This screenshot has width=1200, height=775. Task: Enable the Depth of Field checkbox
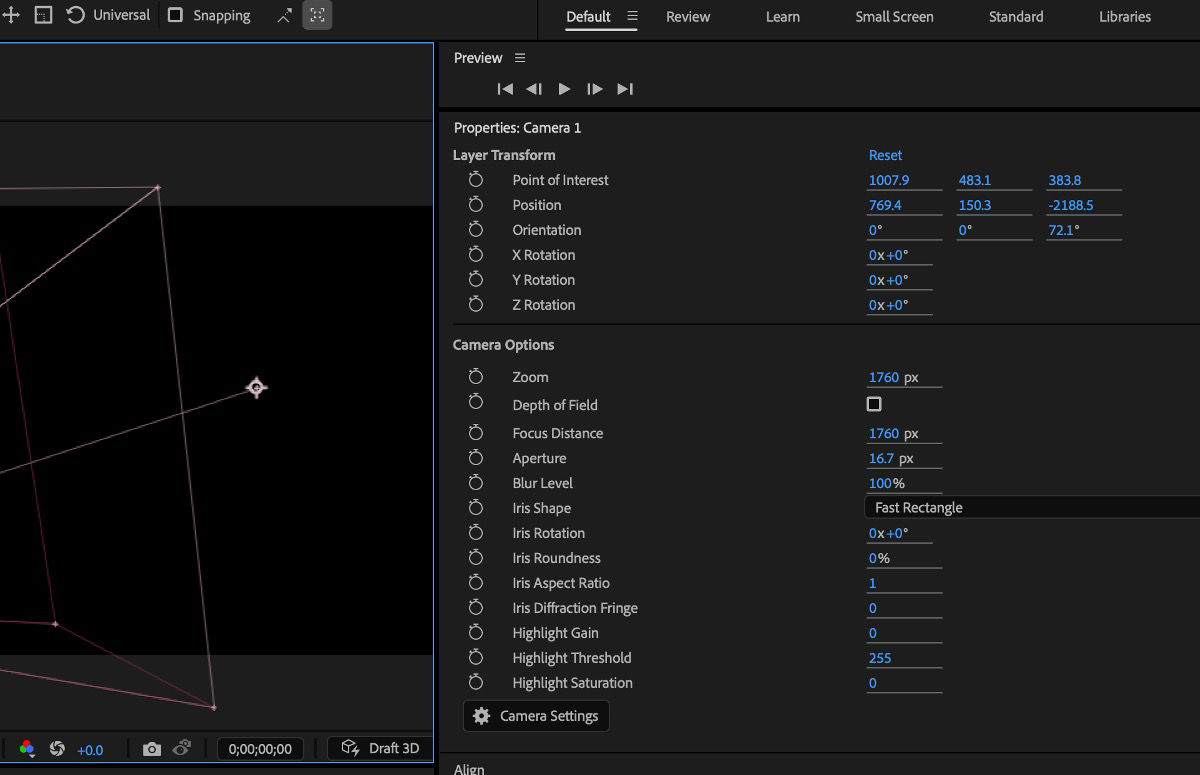point(874,404)
